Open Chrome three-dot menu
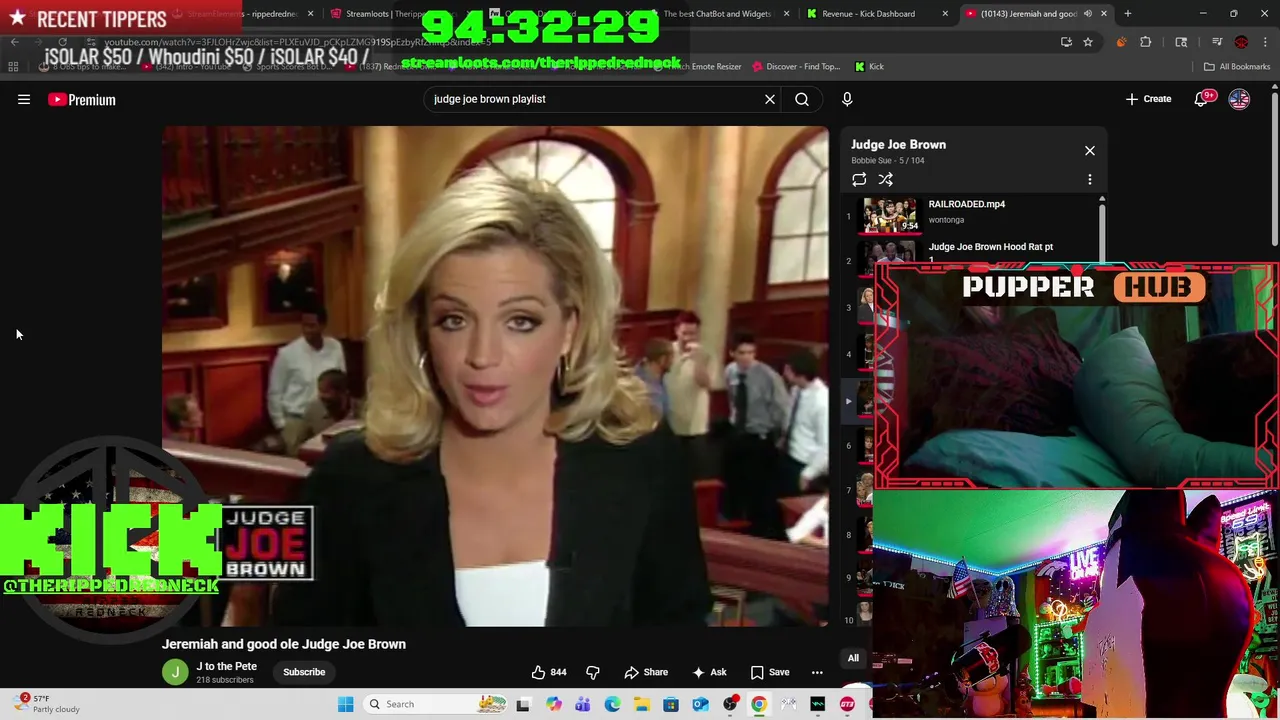 tap(1265, 42)
